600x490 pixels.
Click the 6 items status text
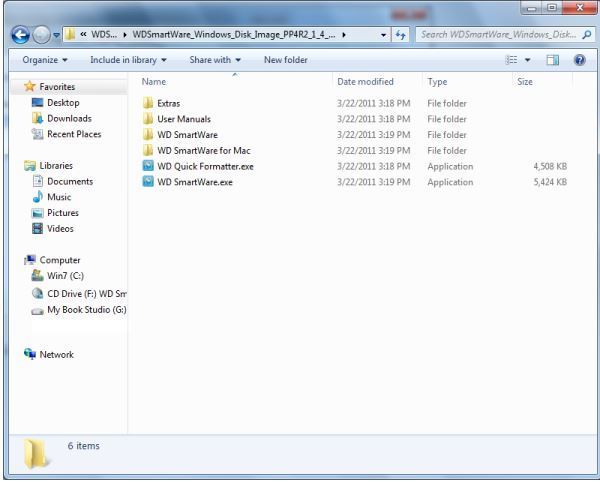[x=83, y=446]
